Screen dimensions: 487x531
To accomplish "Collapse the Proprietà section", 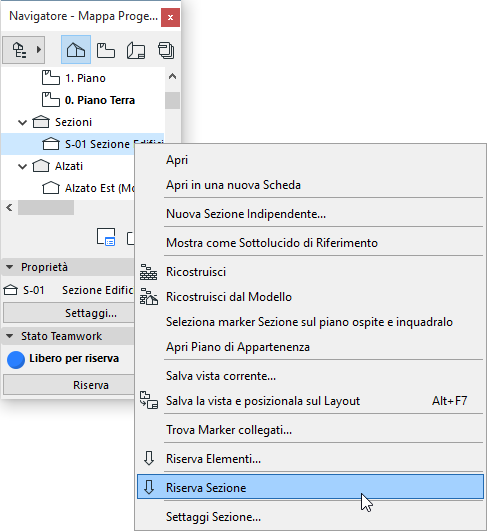I will (x=10, y=267).
